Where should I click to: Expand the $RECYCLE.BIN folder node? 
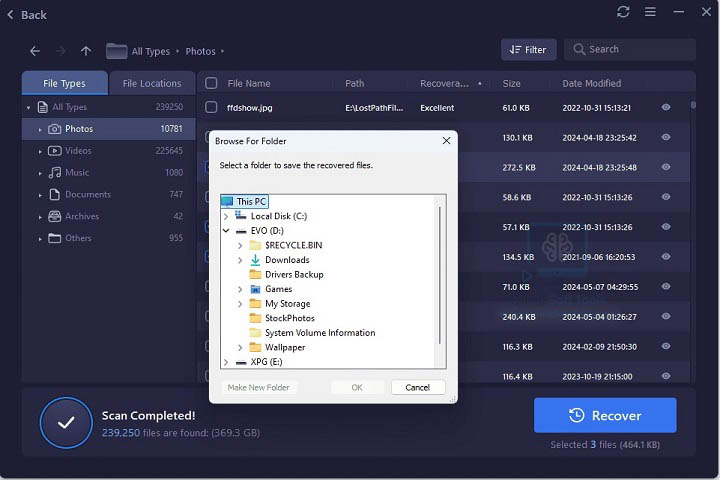point(240,246)
